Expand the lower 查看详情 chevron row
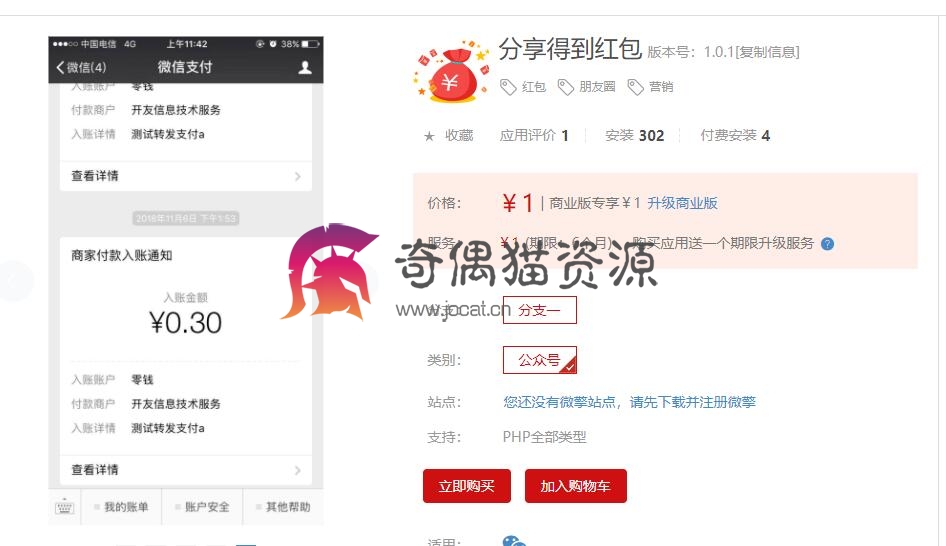Image resolution: width=946 pixels, height=546 pixels. point(186,470)
